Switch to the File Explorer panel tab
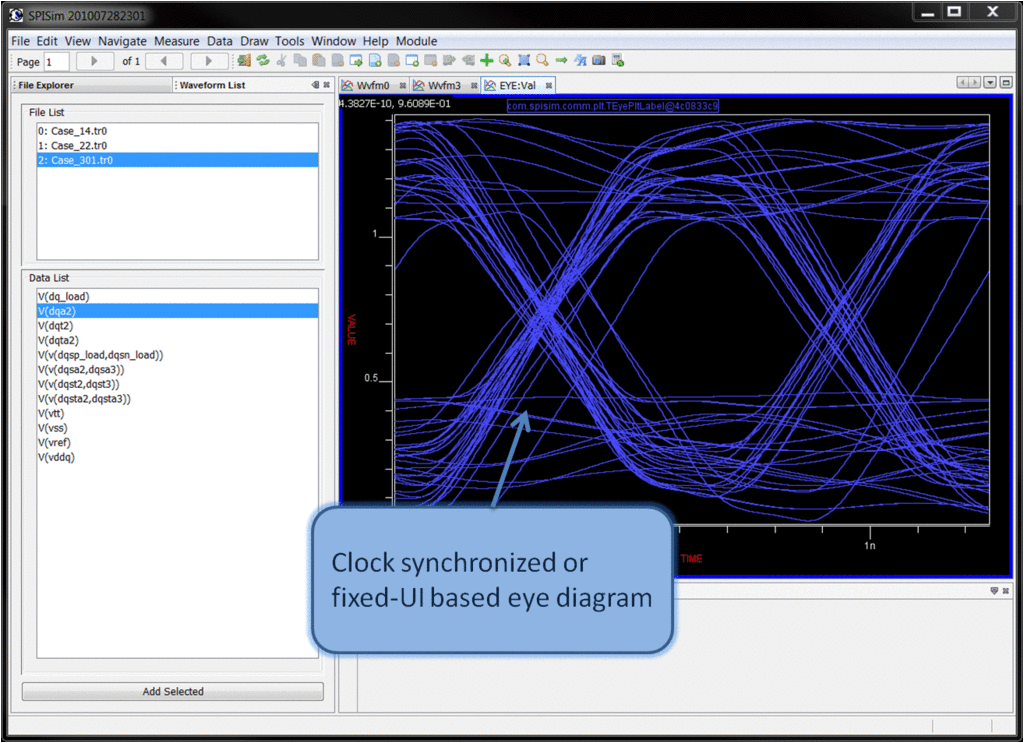 click(x=46, y=86)
